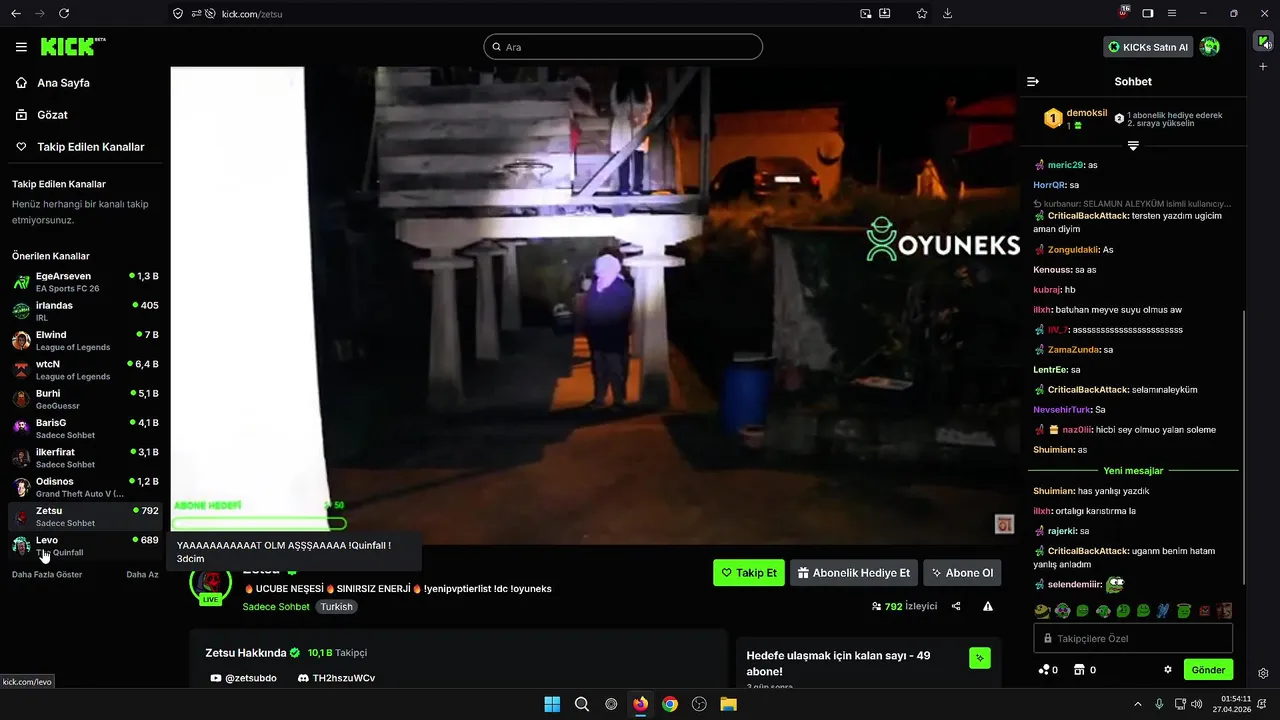Click ZamaZunda username in chat
The width and height of the screenshot is (1280, 720).
[1073, 350]
